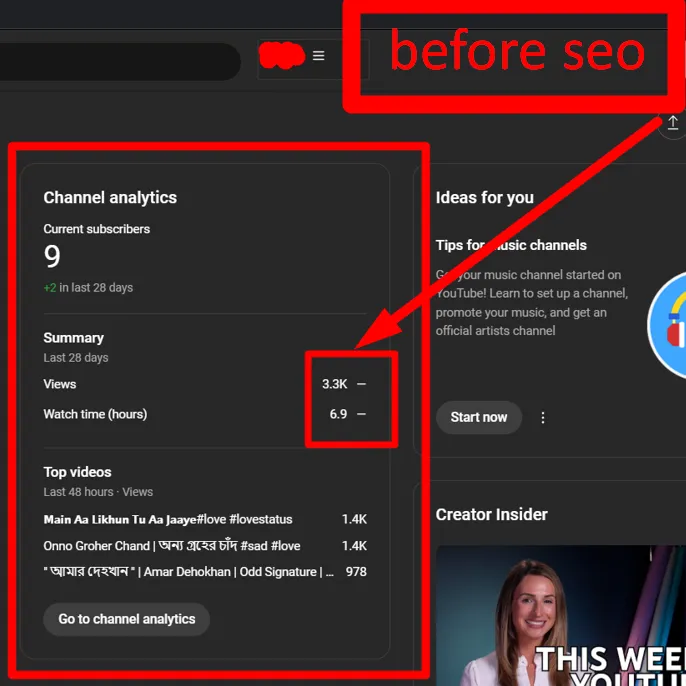
Task: Click the 978 views count
Action: tap(356, 572)
